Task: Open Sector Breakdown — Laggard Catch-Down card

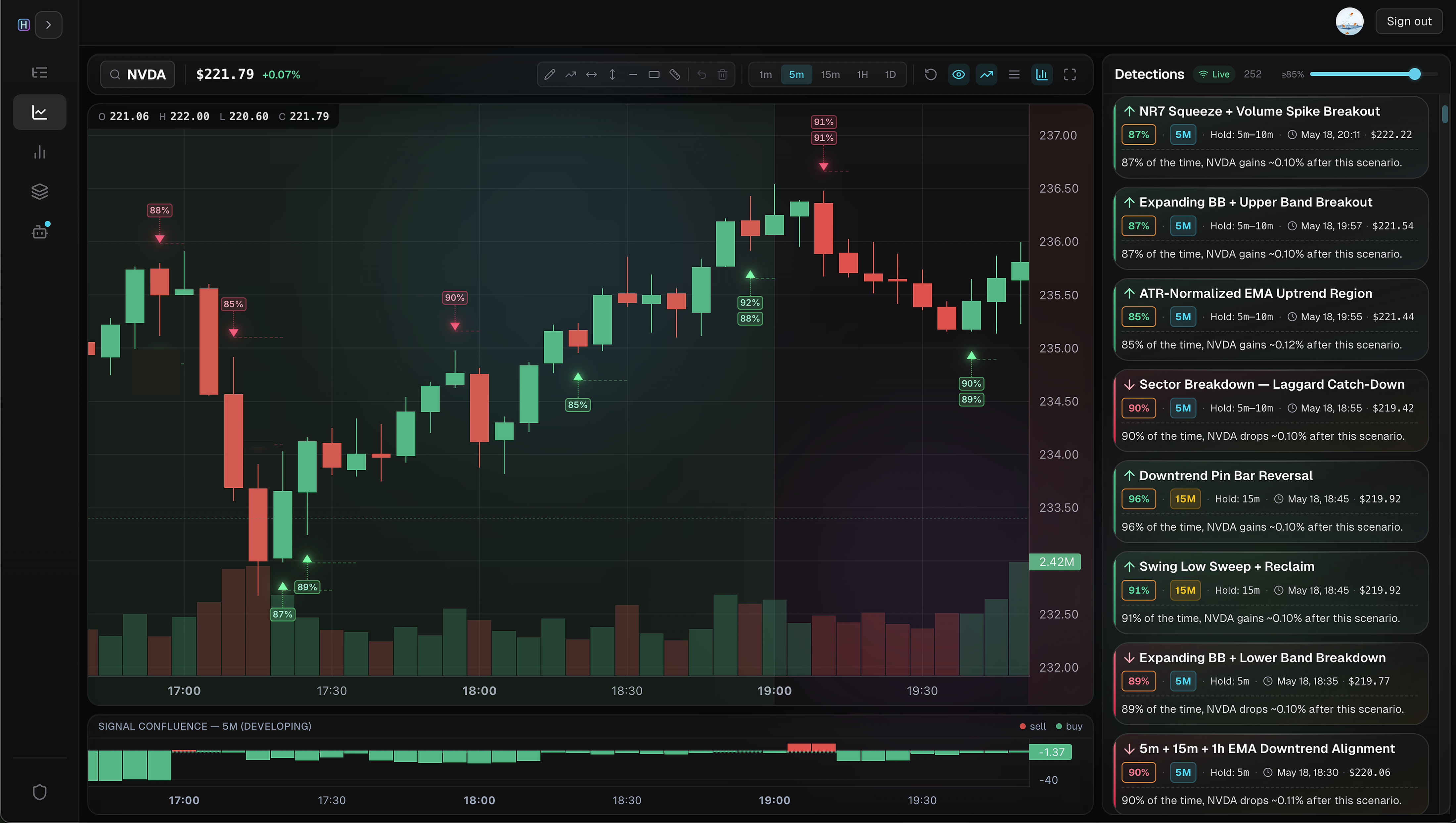Action: [x=1271, y=411]
